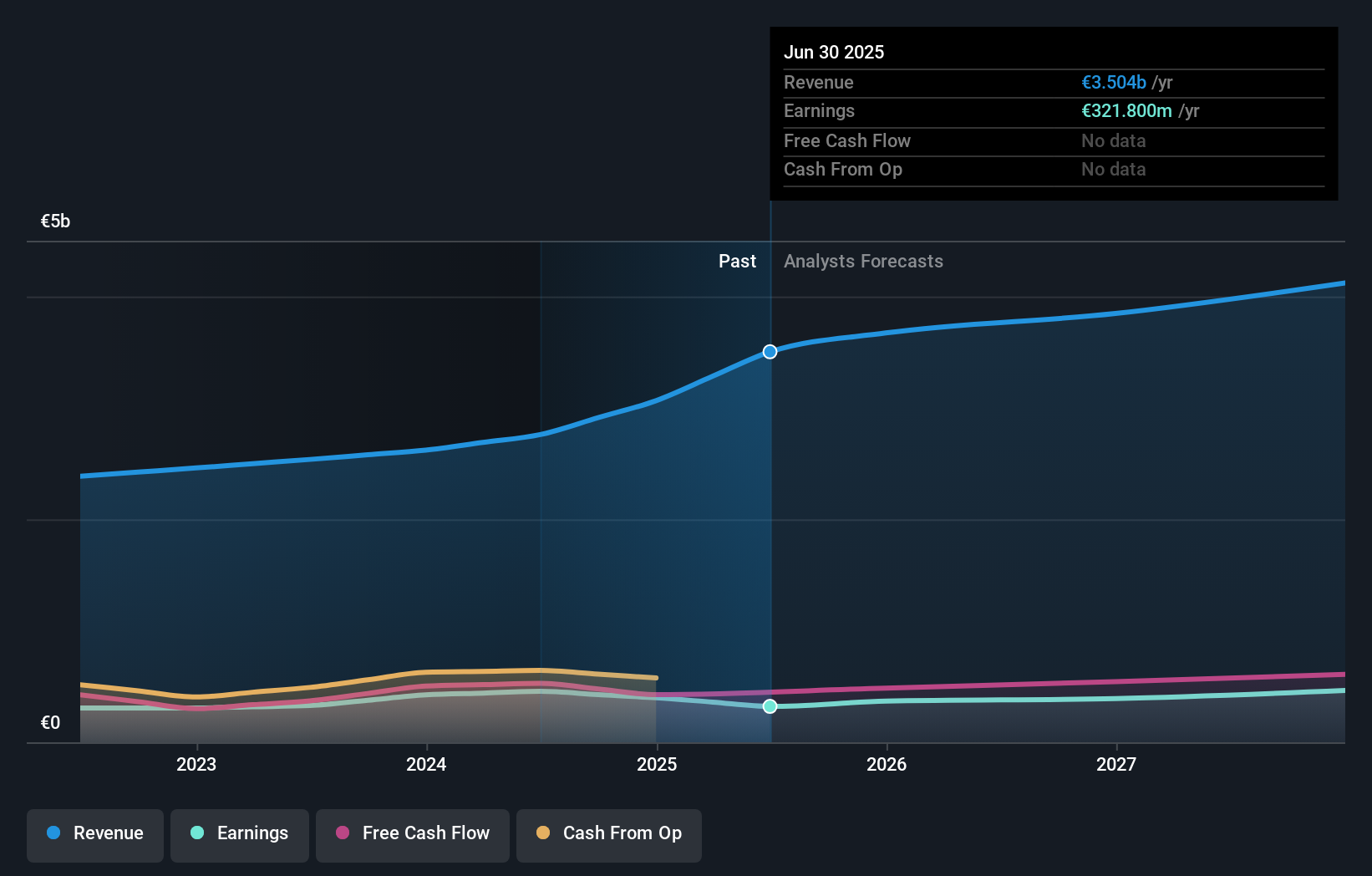Toggle the Revenue series visibility
The image size is (1372, 876).
point(94,835)
